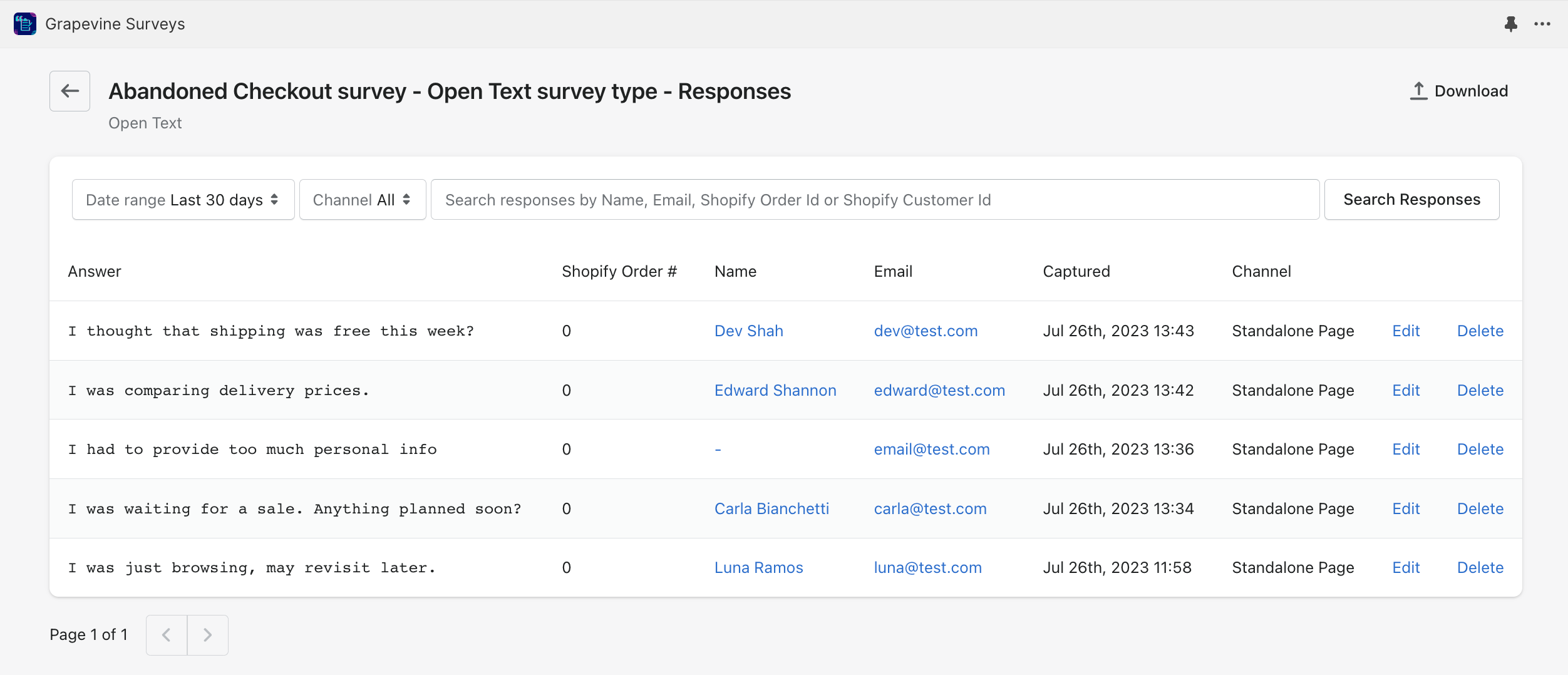The width and height of the screenshot is (1568, 675).
Task: Click the Answer column header
Action: click(x=95, y=271)
